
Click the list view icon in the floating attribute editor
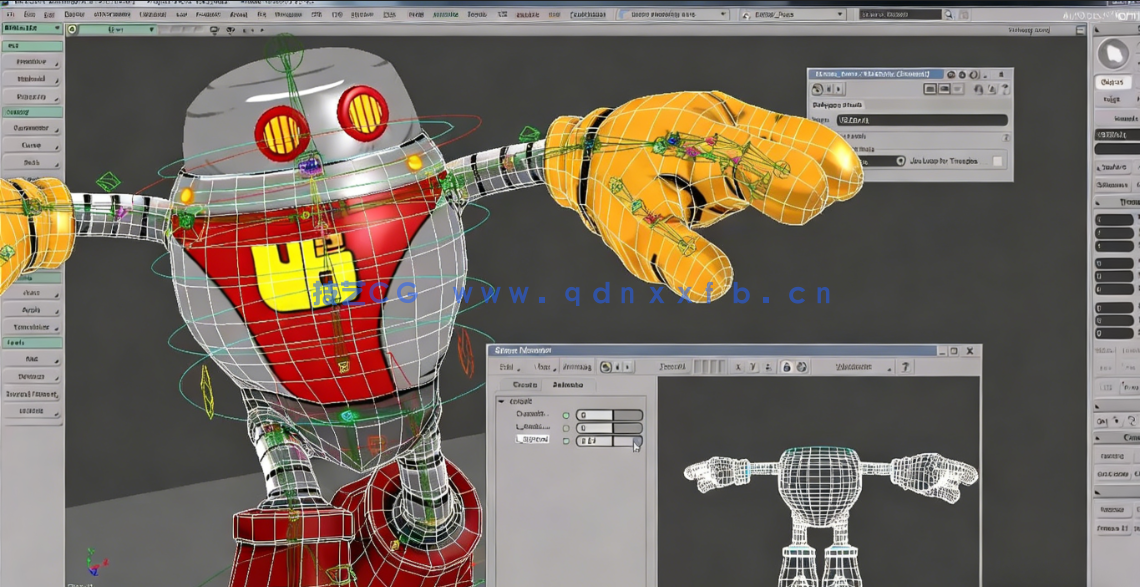pos(945,89)
